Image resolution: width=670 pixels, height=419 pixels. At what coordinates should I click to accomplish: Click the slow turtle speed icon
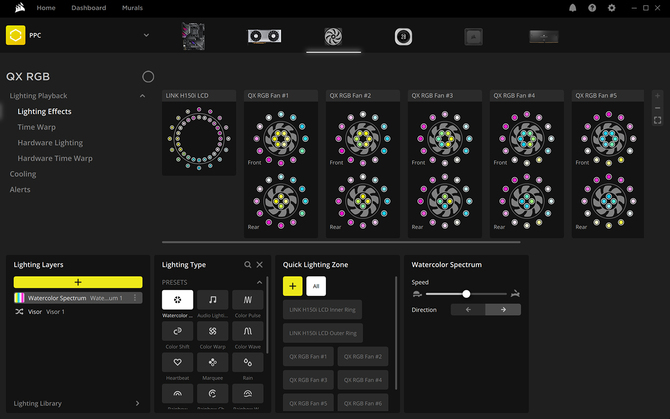coord(417,294)
